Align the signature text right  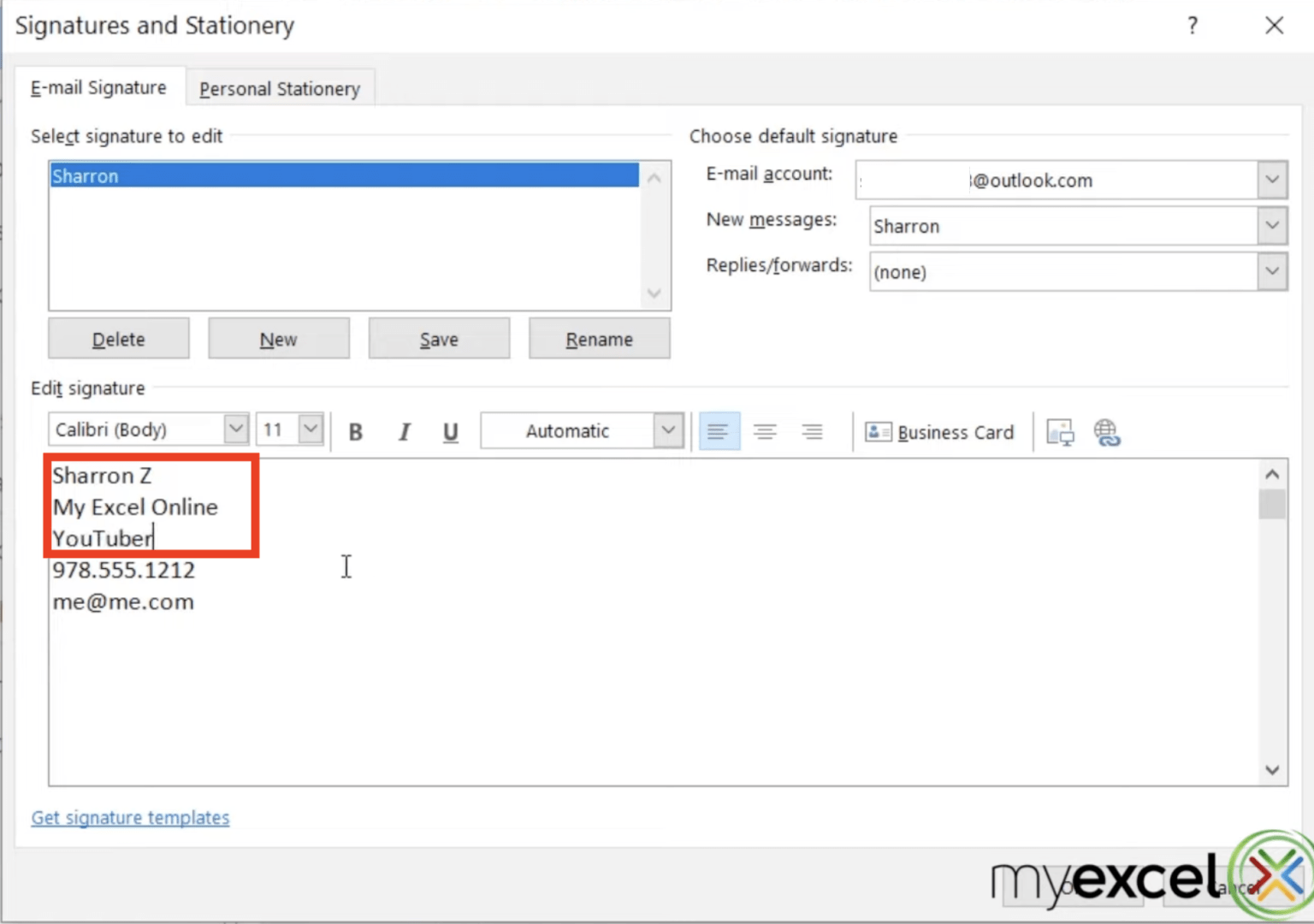812,431
